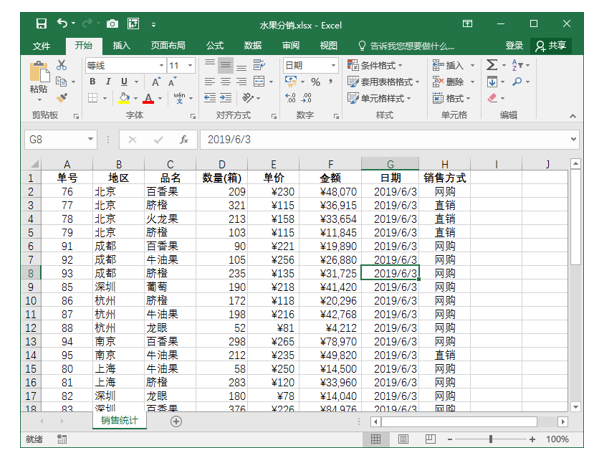
Task: Increase indent icon
Action: point(225,98)
